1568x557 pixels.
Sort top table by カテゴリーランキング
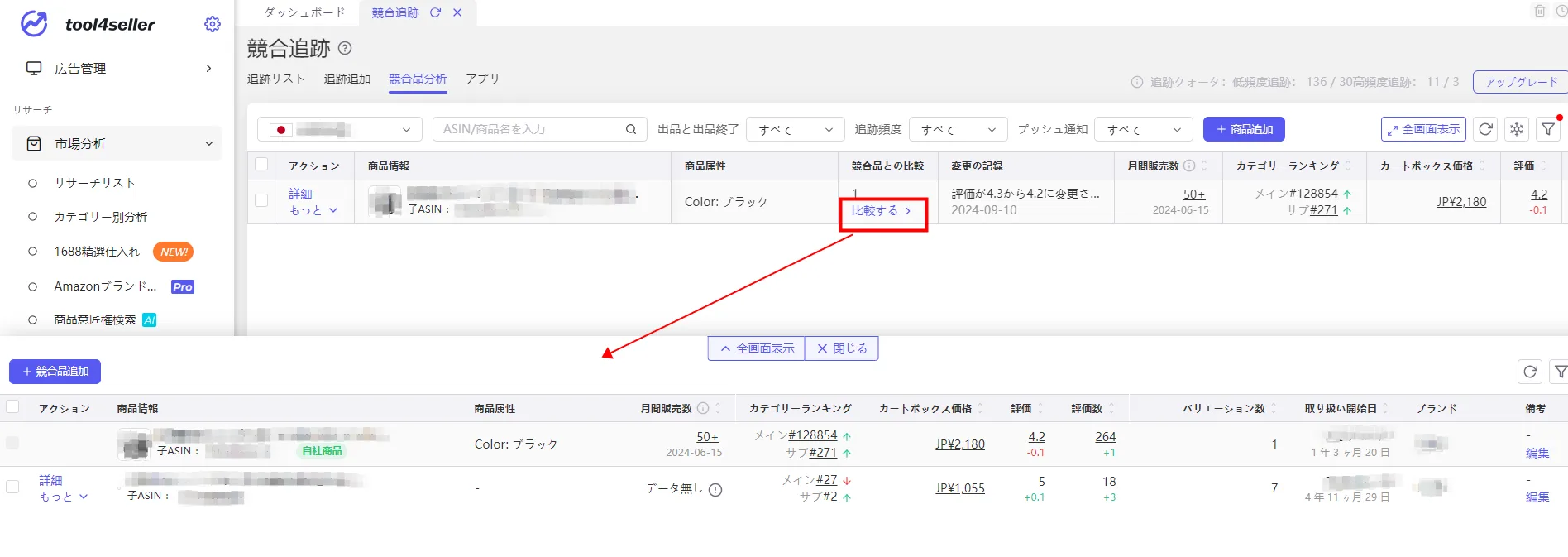click(1348, 166)
